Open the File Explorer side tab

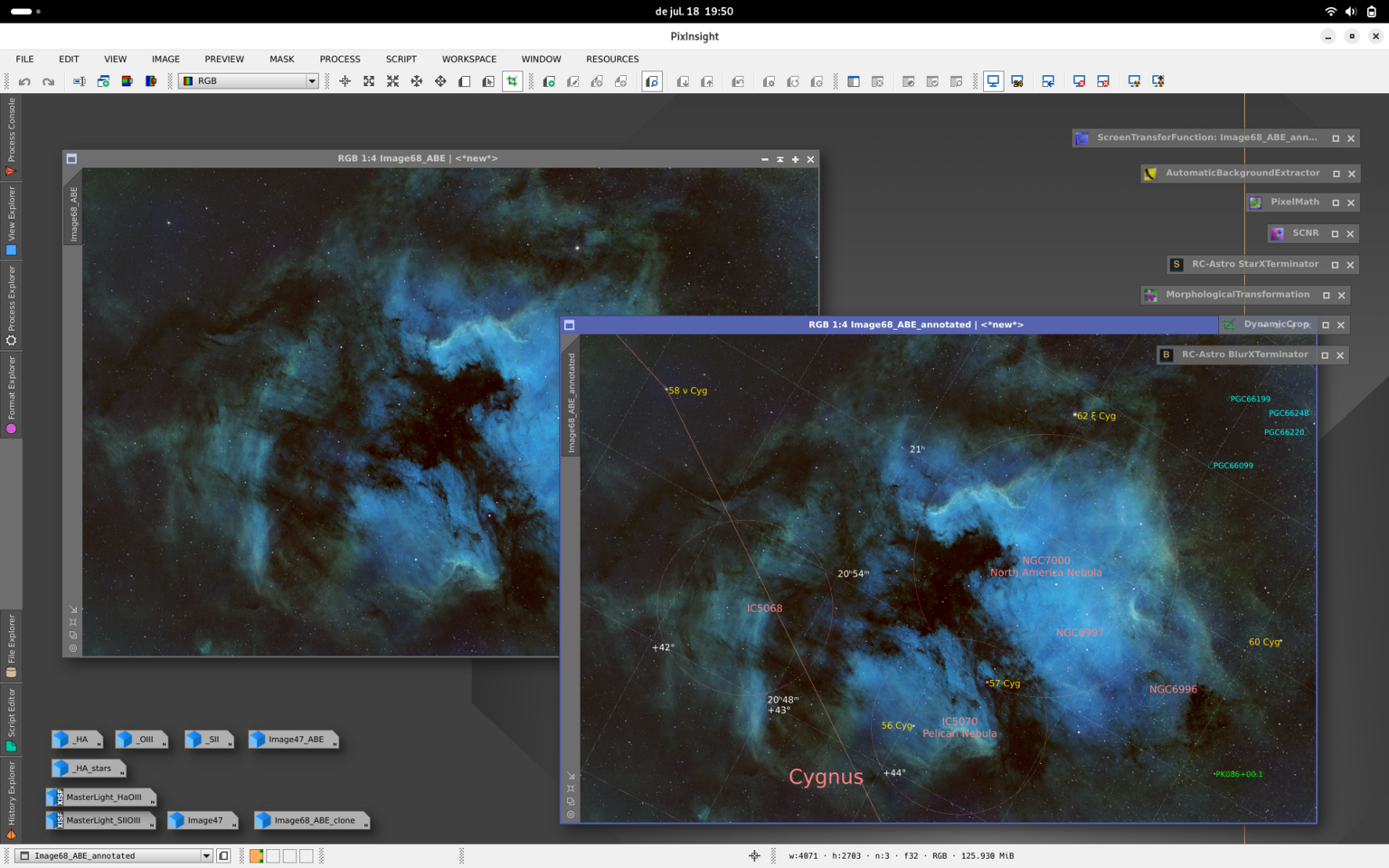(x=11, y=646)
